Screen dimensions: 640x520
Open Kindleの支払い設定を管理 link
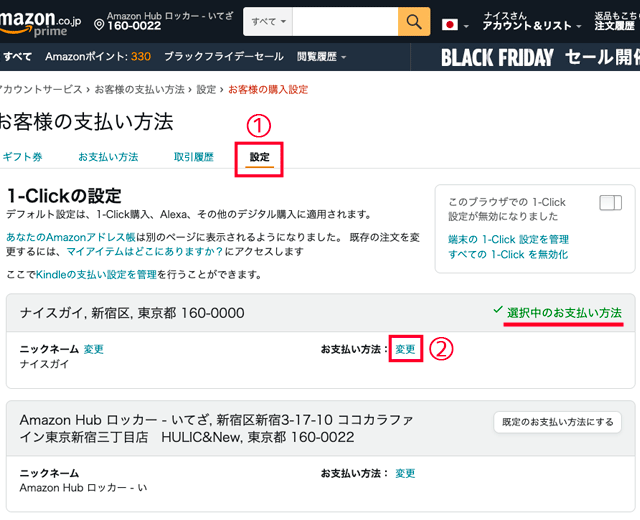coord(96,274)
